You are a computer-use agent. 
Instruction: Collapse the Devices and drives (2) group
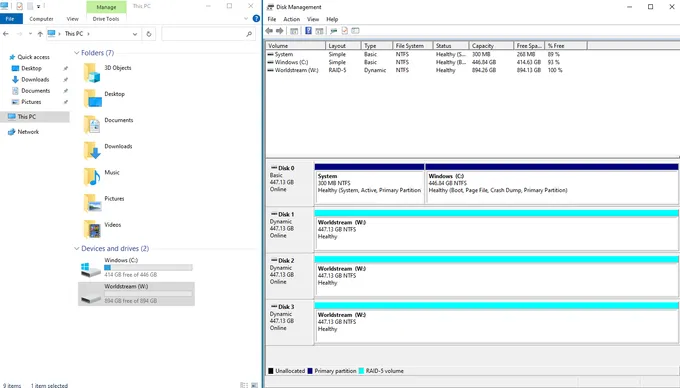coord(77,248)
